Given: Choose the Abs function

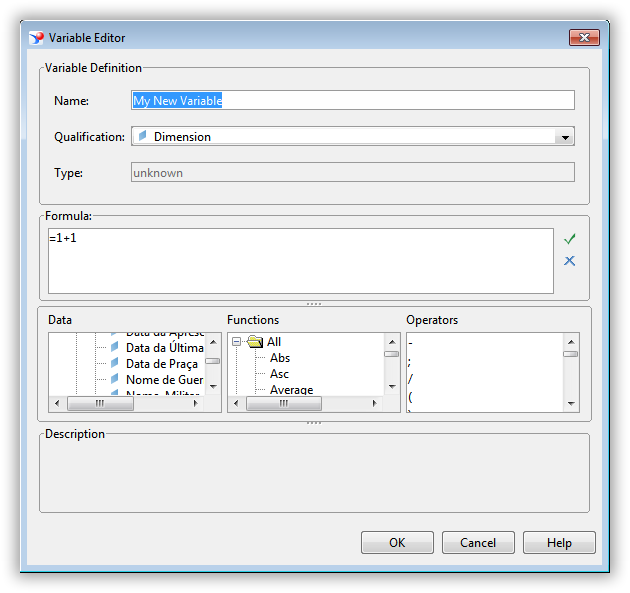Looking at the screenshot, I should pos(280,358).
